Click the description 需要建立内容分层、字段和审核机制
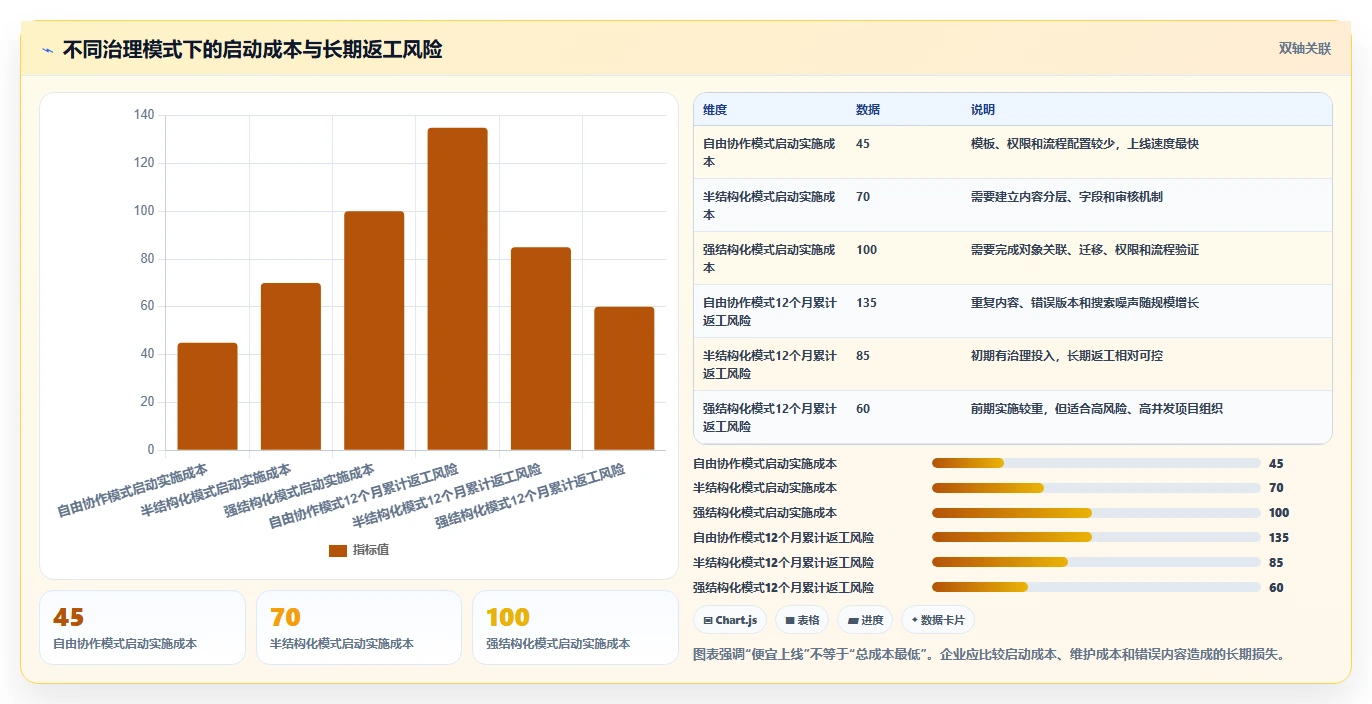 (1066, 196)
